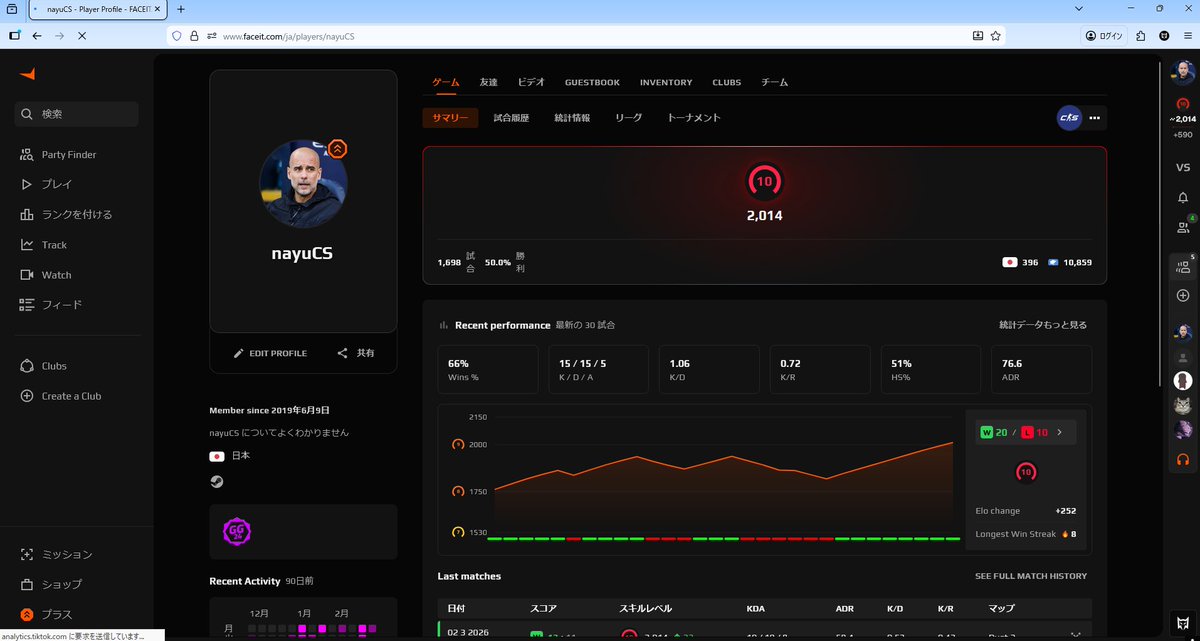Open the リーグ sub-tab
1200x641 pixels.
(x=629, y=118)
